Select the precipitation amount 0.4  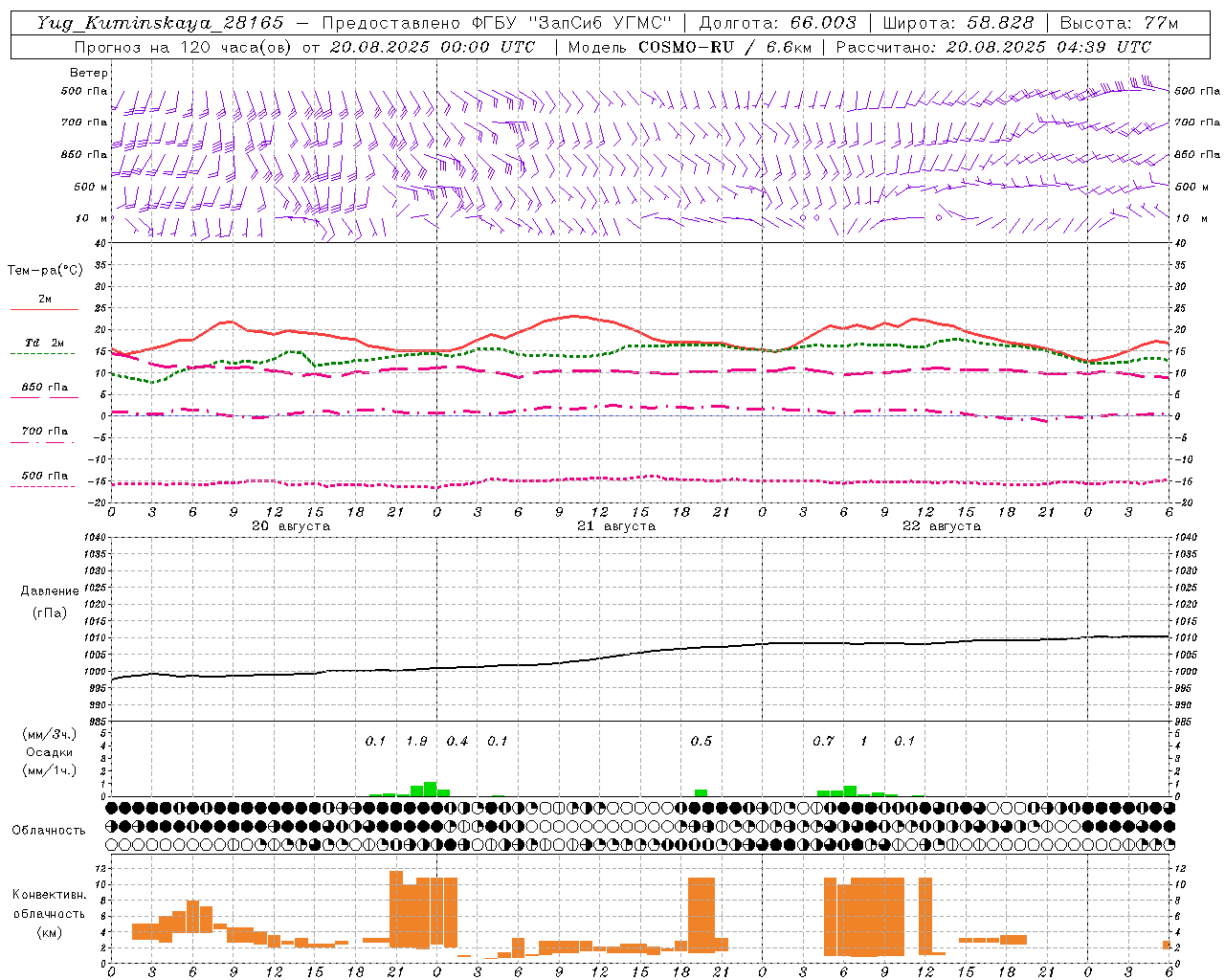(457, 741)
